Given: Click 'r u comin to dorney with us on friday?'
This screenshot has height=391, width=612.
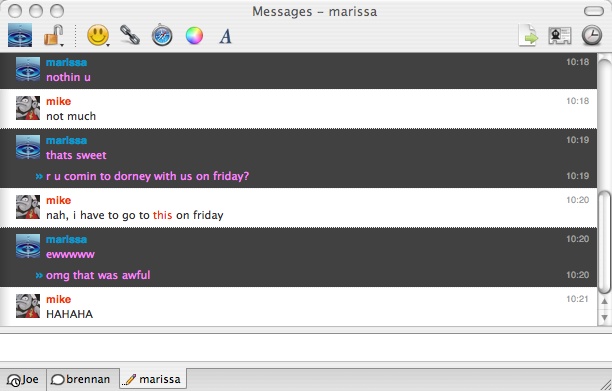Looking at the screenshot, I should [x=148, y=176].
